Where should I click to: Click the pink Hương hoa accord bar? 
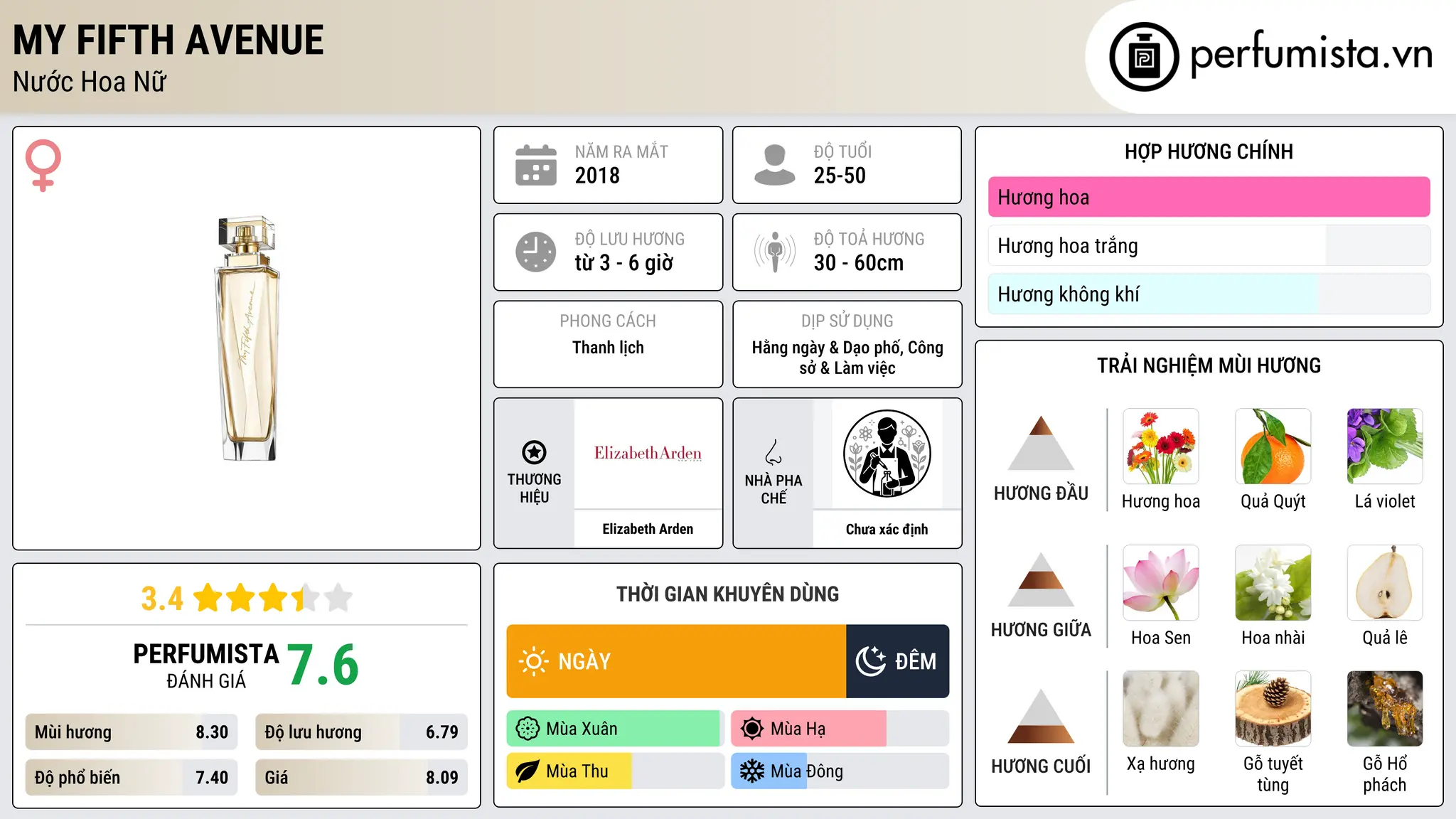(x=1209, y=197)
